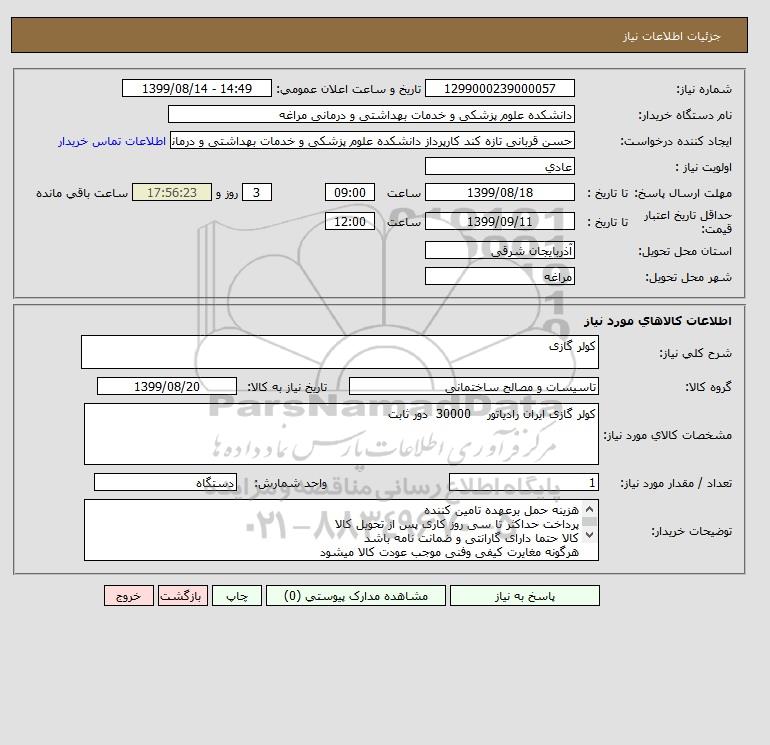Click the شماره نیاز label

click(704, 89)
